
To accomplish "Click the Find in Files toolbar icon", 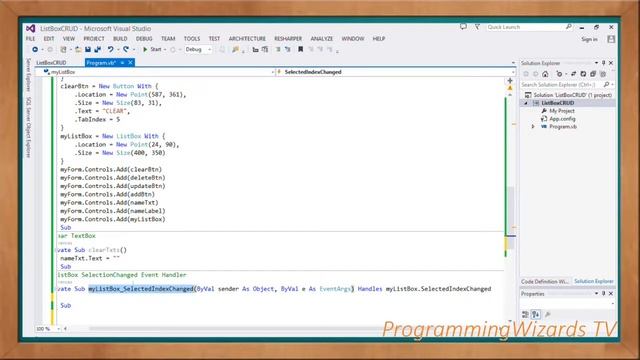I will click(x=236, y=49).
